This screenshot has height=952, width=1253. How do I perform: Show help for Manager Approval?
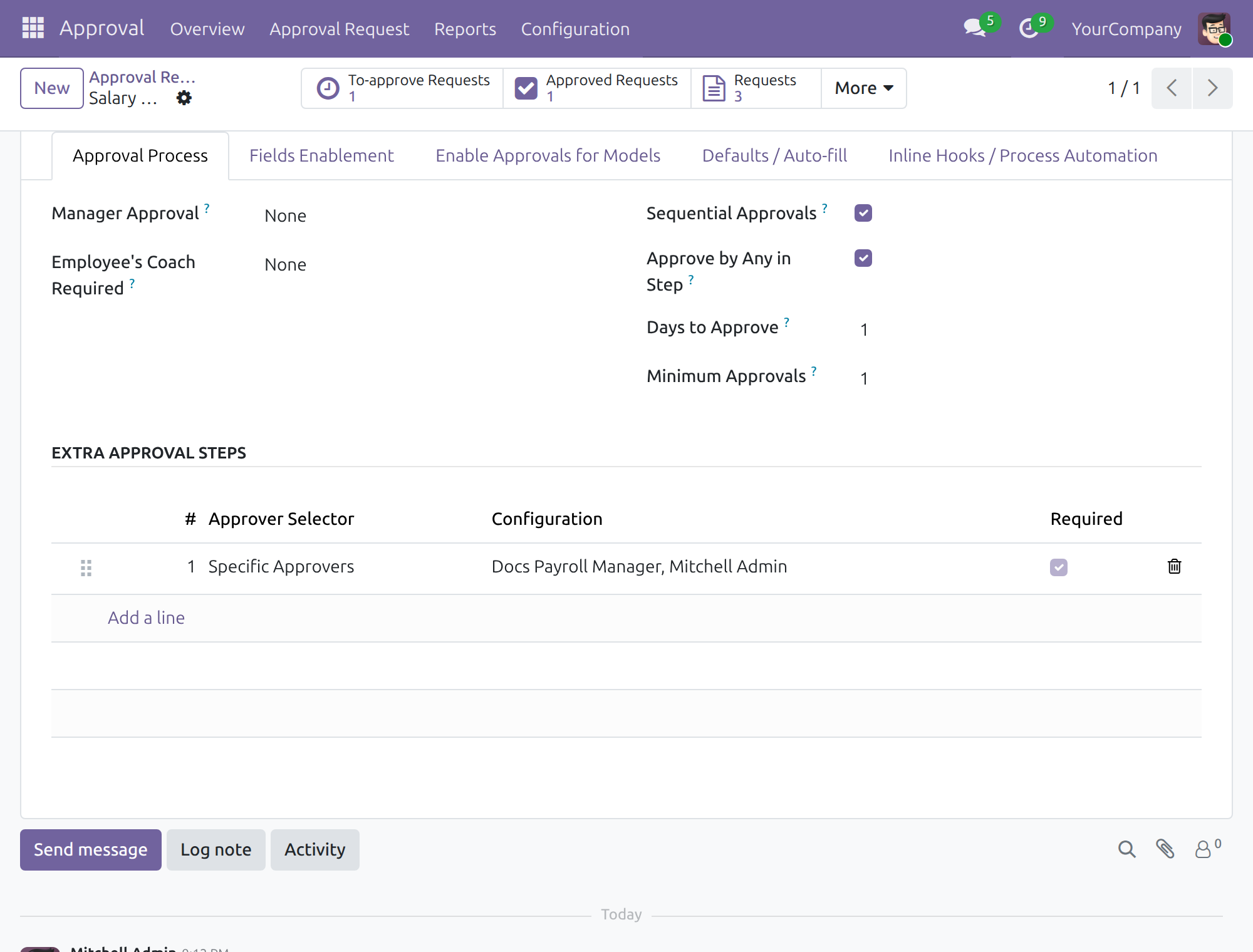[207, 208]
